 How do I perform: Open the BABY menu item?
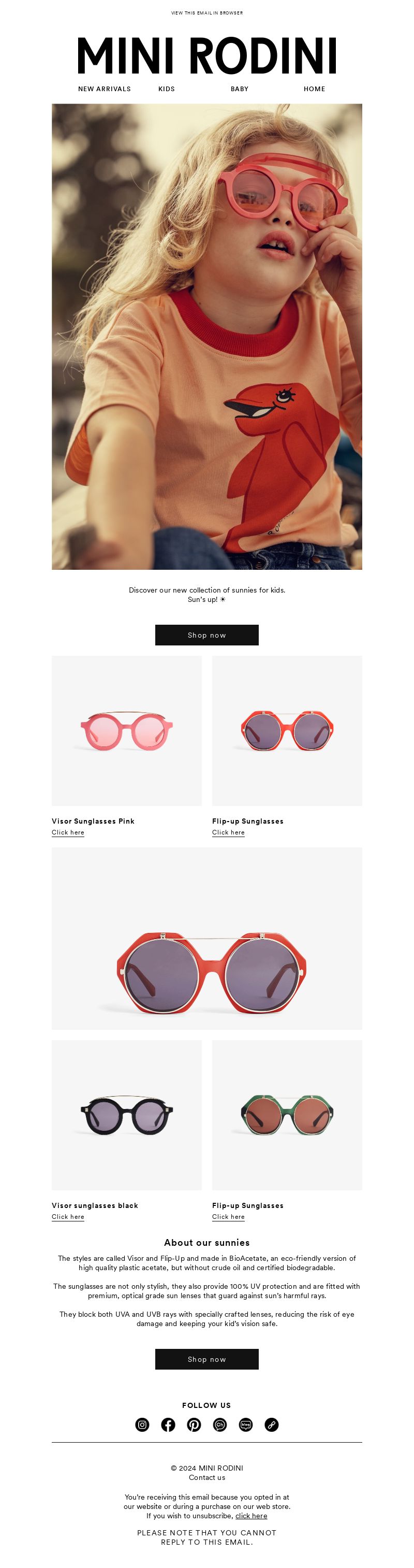[240, 89]
